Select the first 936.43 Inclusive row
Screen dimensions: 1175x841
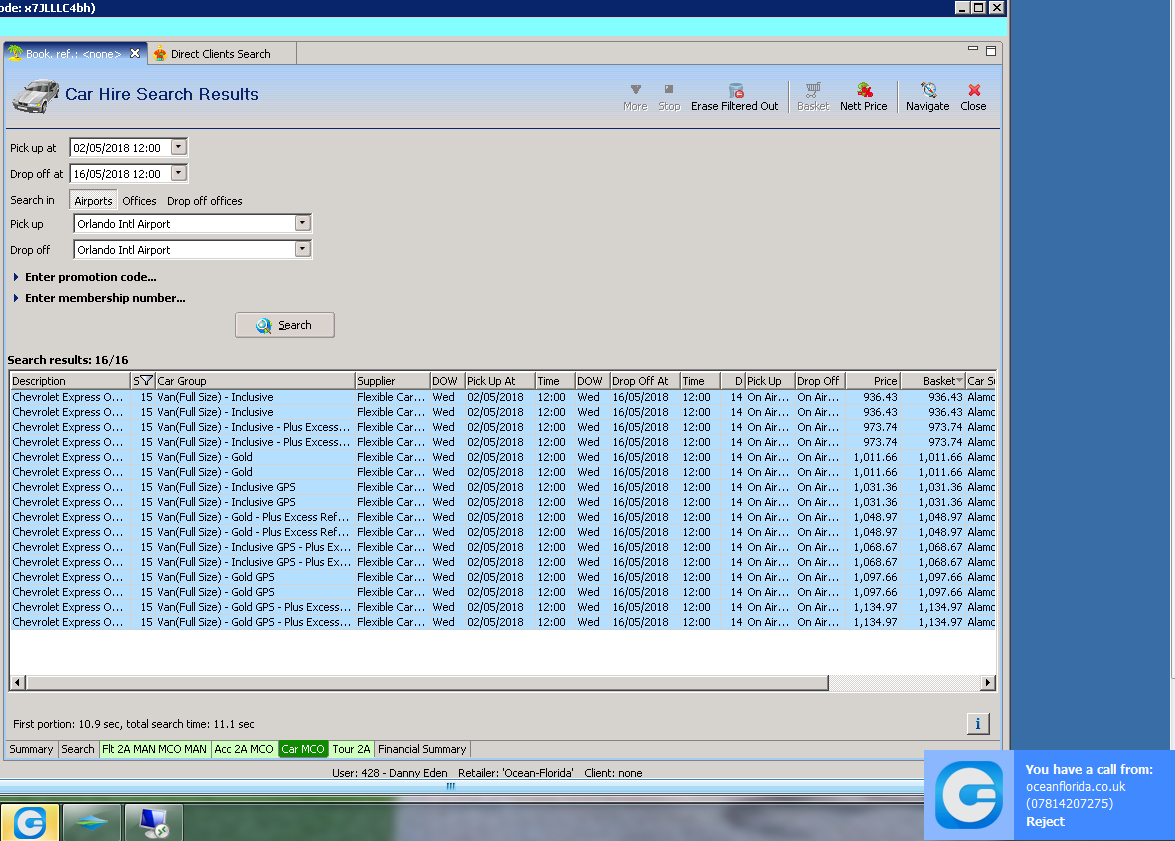(x=502, y=397)
